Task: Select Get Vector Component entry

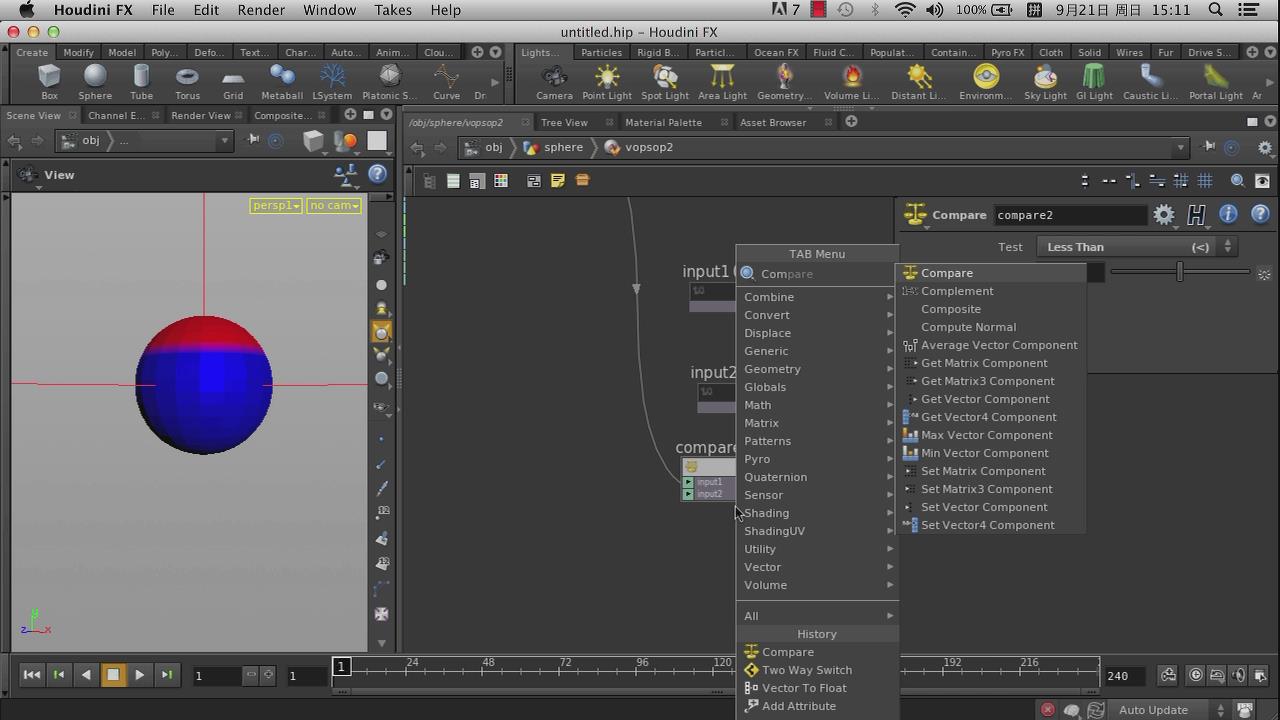Action: 990,399
